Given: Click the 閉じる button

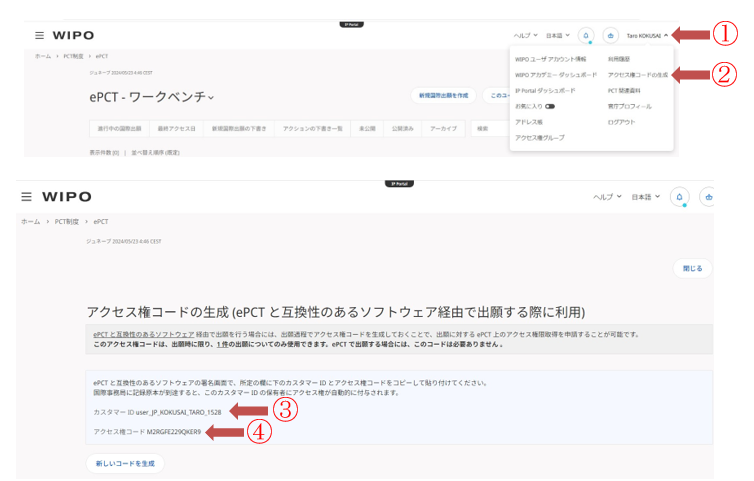Looking at the screenshot, I should (692, 268).
